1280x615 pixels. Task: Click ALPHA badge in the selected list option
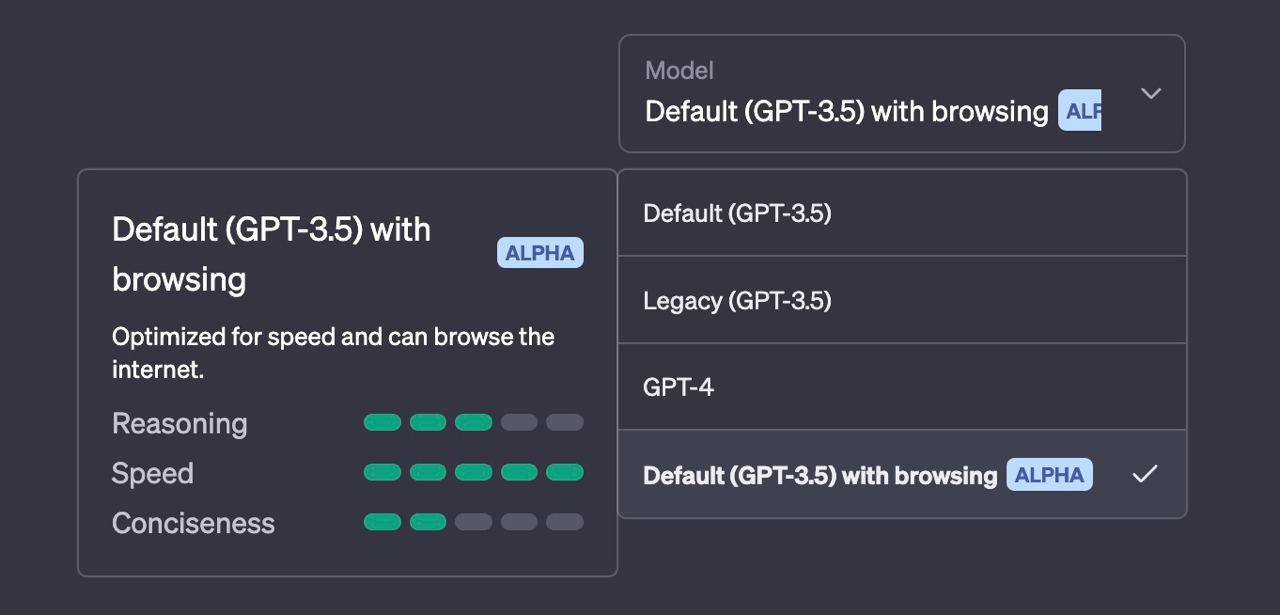click(x=1049, y=475)
